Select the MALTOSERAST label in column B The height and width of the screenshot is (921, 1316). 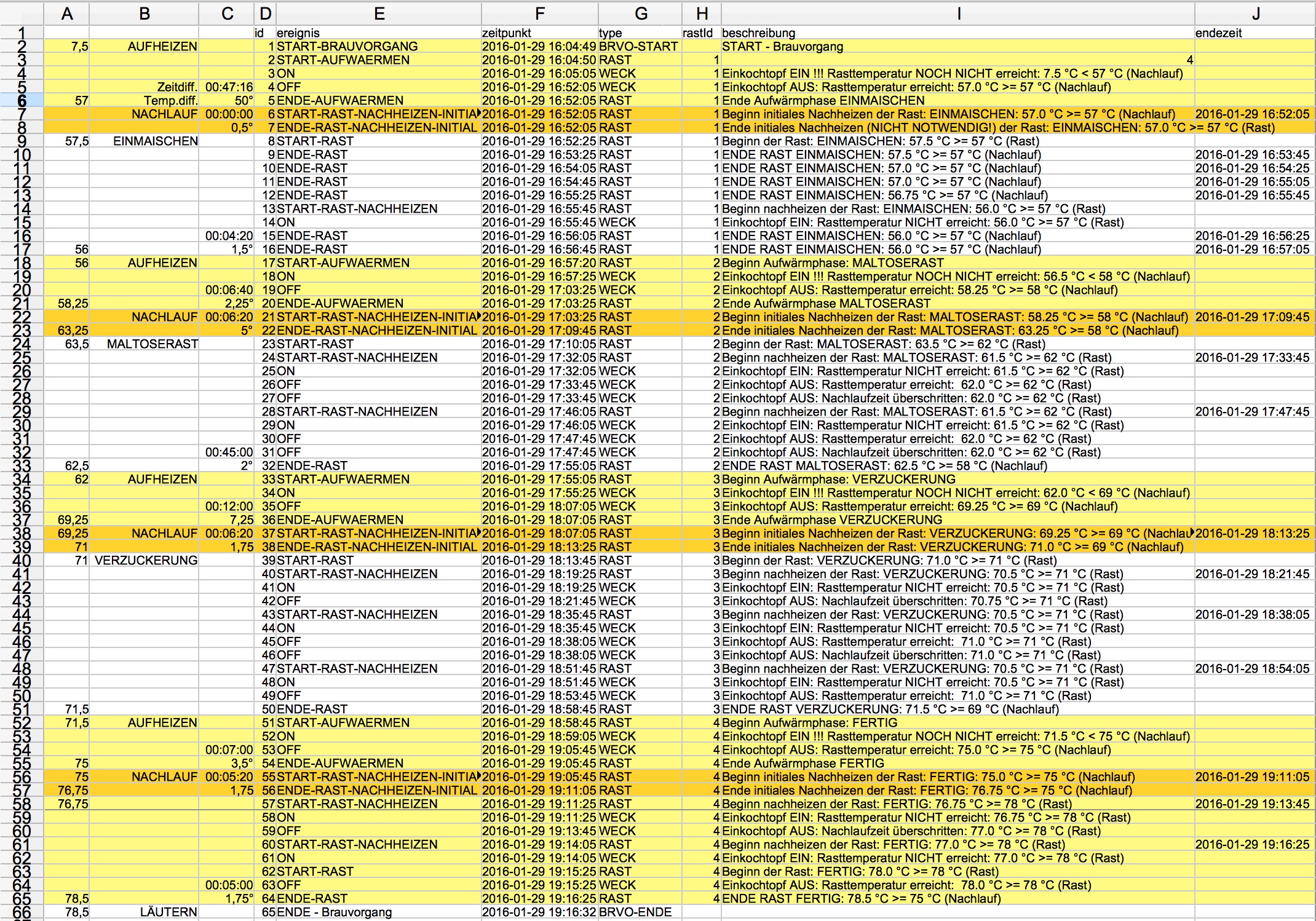145,344
